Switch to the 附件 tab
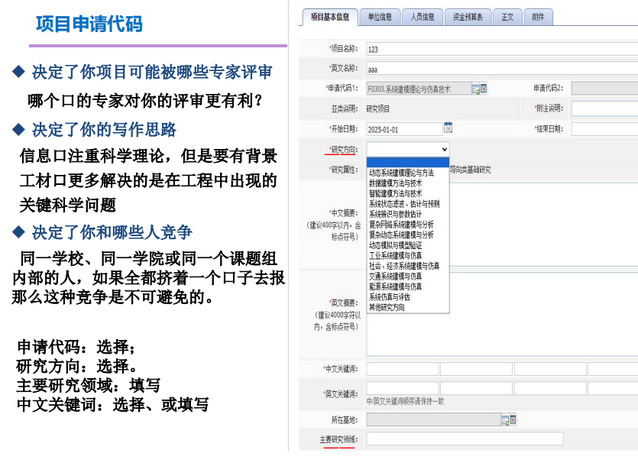 pos(538,17)
